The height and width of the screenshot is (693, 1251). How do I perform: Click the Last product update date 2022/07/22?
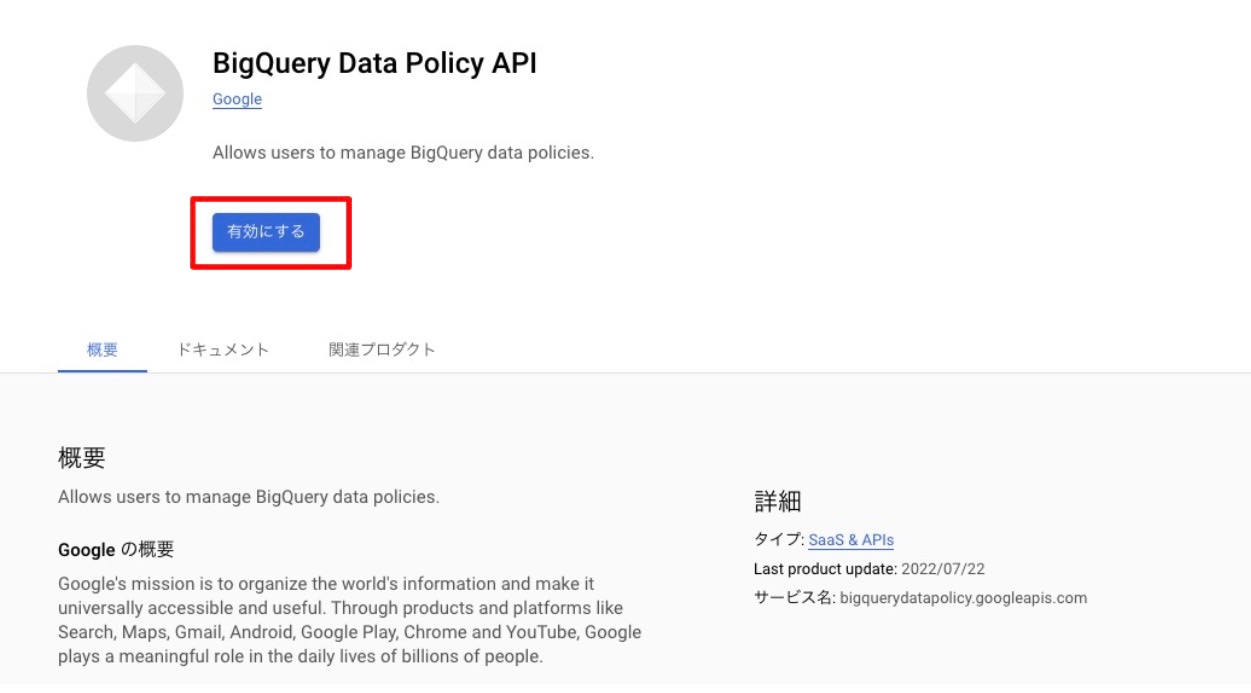coord(943,569)
